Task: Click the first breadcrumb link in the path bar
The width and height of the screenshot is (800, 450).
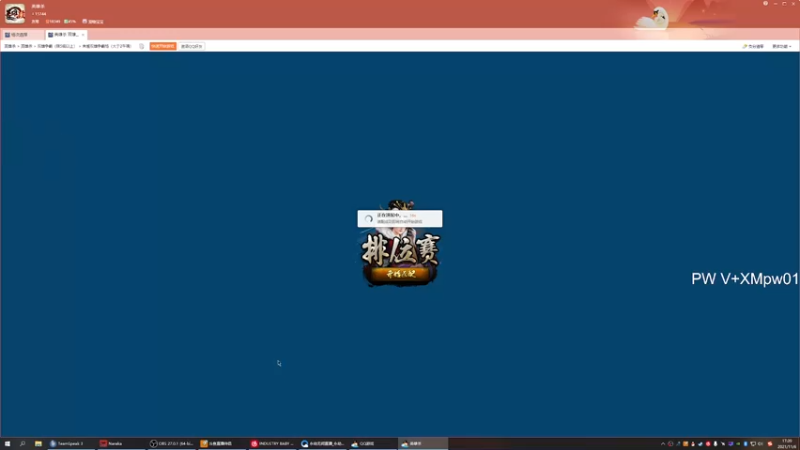Action: coord(10,46)
